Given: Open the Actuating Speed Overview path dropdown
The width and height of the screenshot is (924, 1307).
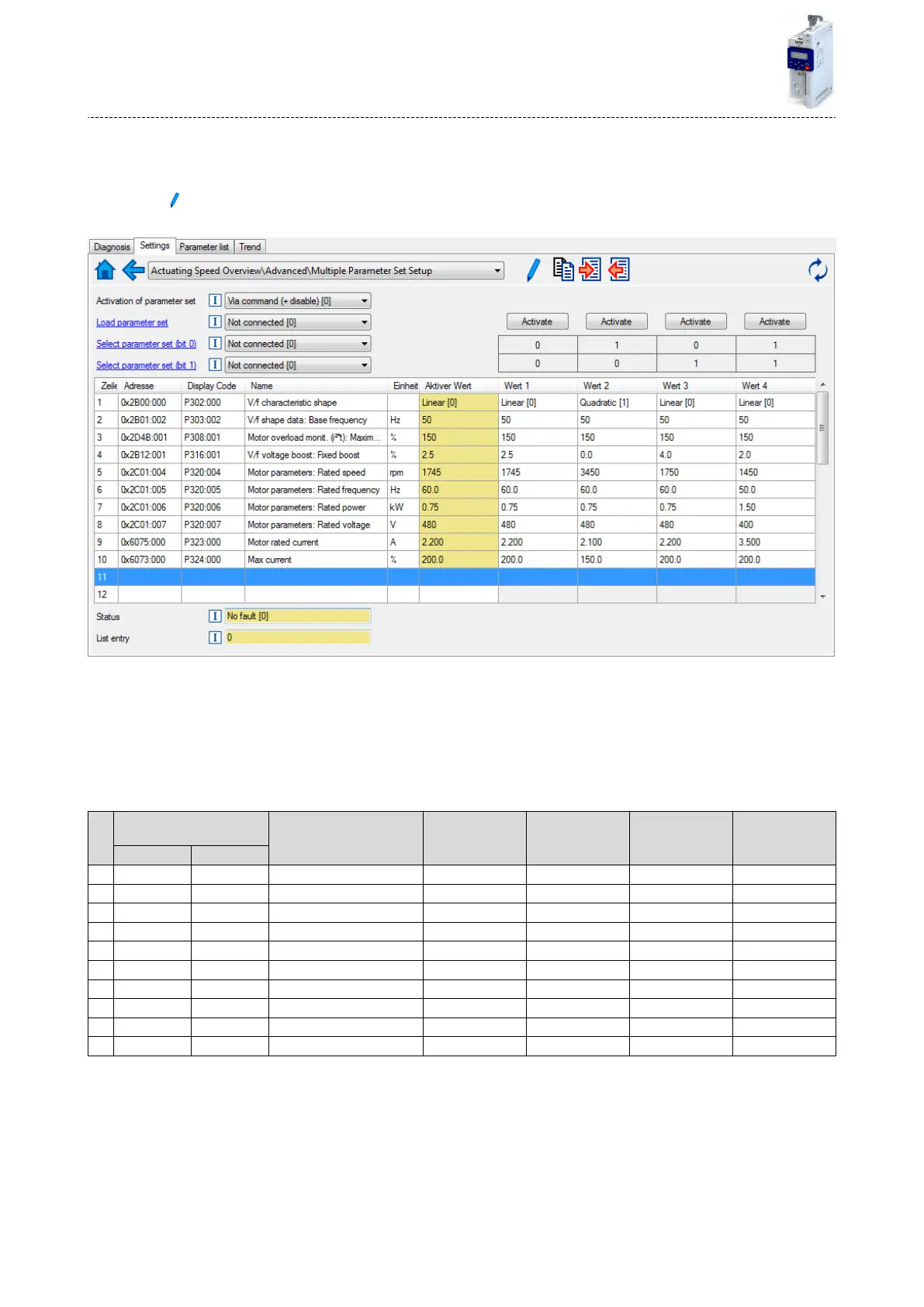Looking at the screenshot, I should click(497, 271).
